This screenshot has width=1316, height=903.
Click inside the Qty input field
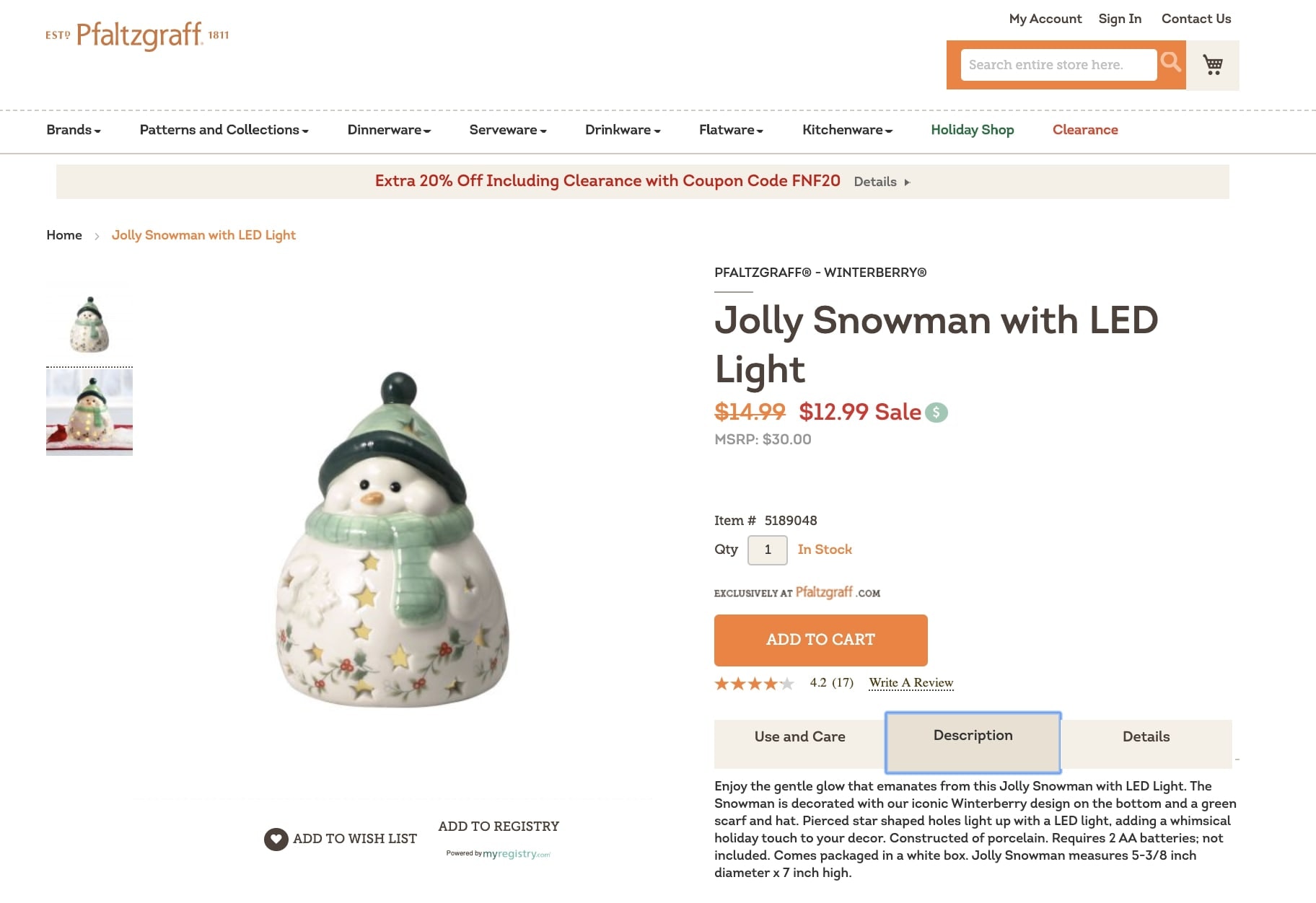pyautogui.click(x=767, y=550)
